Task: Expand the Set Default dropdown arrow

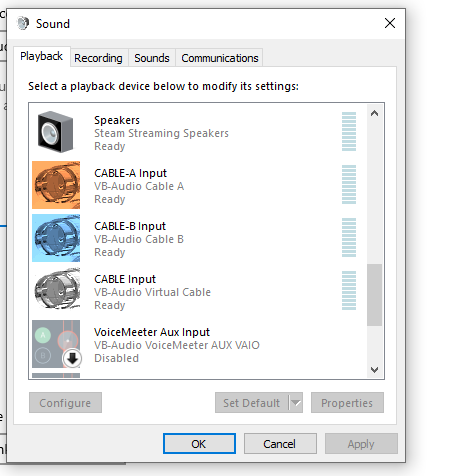Action: tap(296, 403)
